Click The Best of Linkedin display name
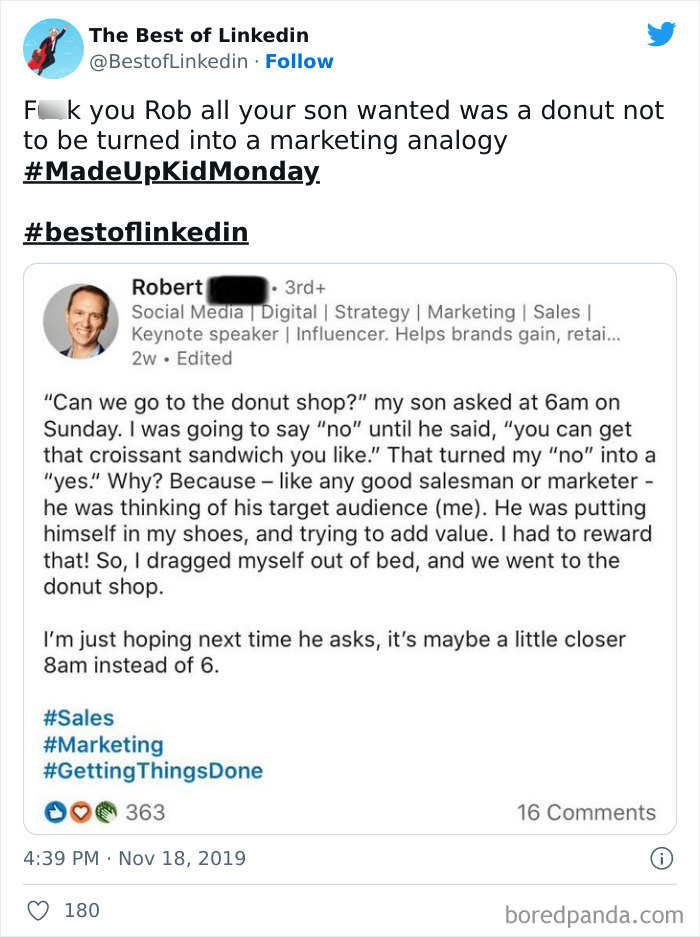Image resolution: width=700 pixels, height=937 pixels. [x=198, y=35]
